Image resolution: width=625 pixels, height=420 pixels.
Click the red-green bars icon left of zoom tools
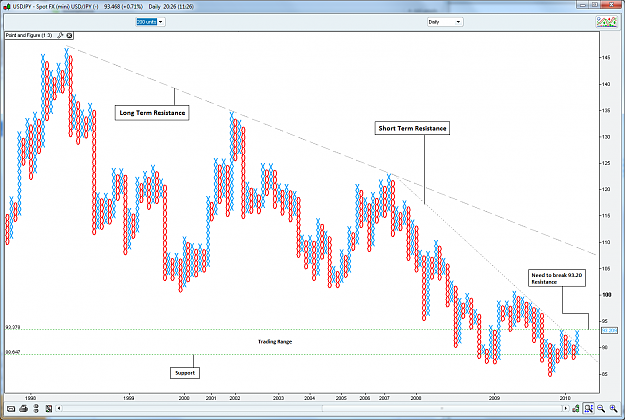(576, 408)
